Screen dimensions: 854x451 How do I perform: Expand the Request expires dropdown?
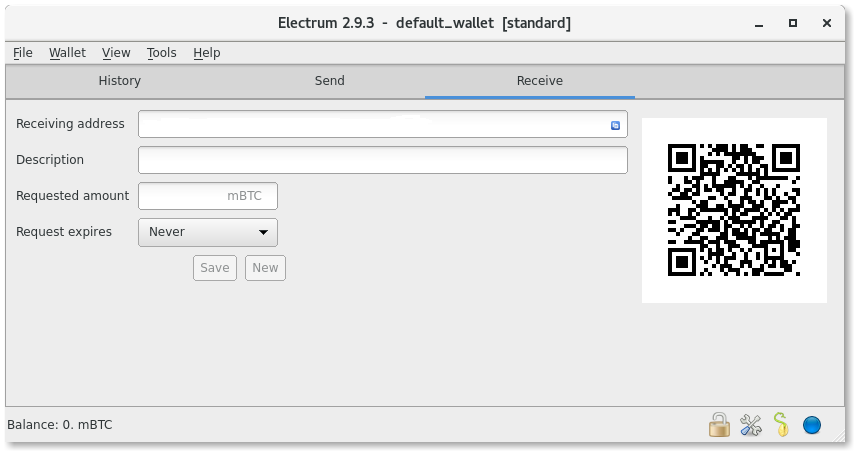208,233
